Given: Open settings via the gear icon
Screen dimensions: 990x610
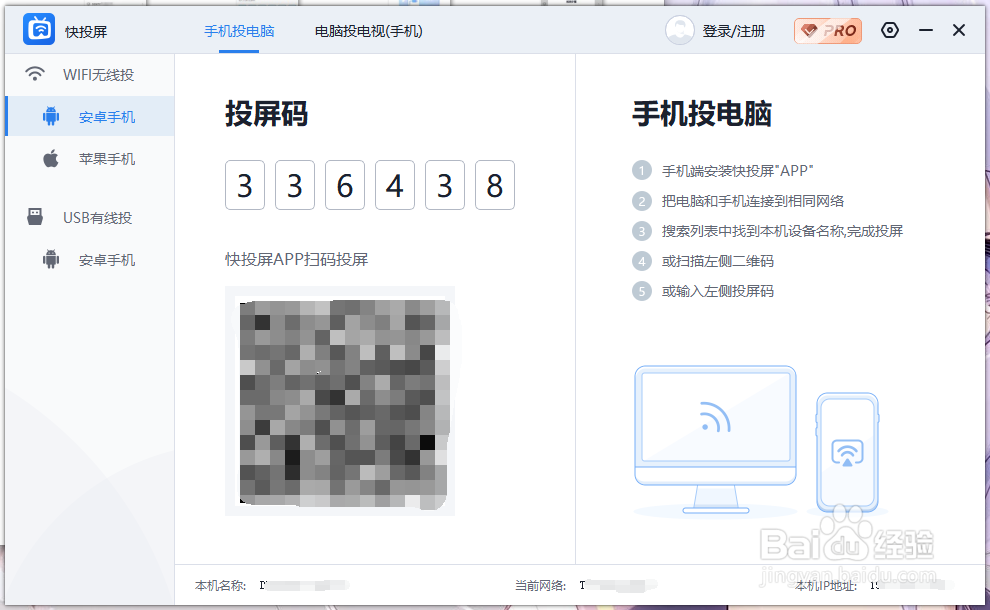Looking at the screenshot, I should click(890, 30).
